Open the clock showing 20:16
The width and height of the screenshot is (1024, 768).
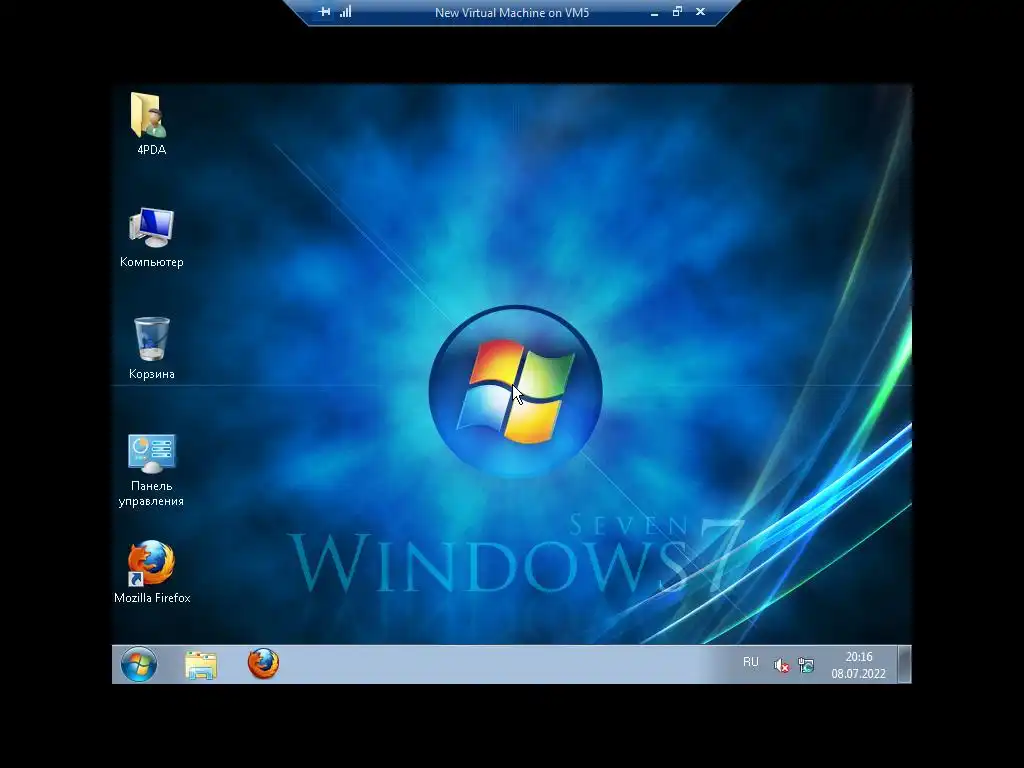coord(858,665)
